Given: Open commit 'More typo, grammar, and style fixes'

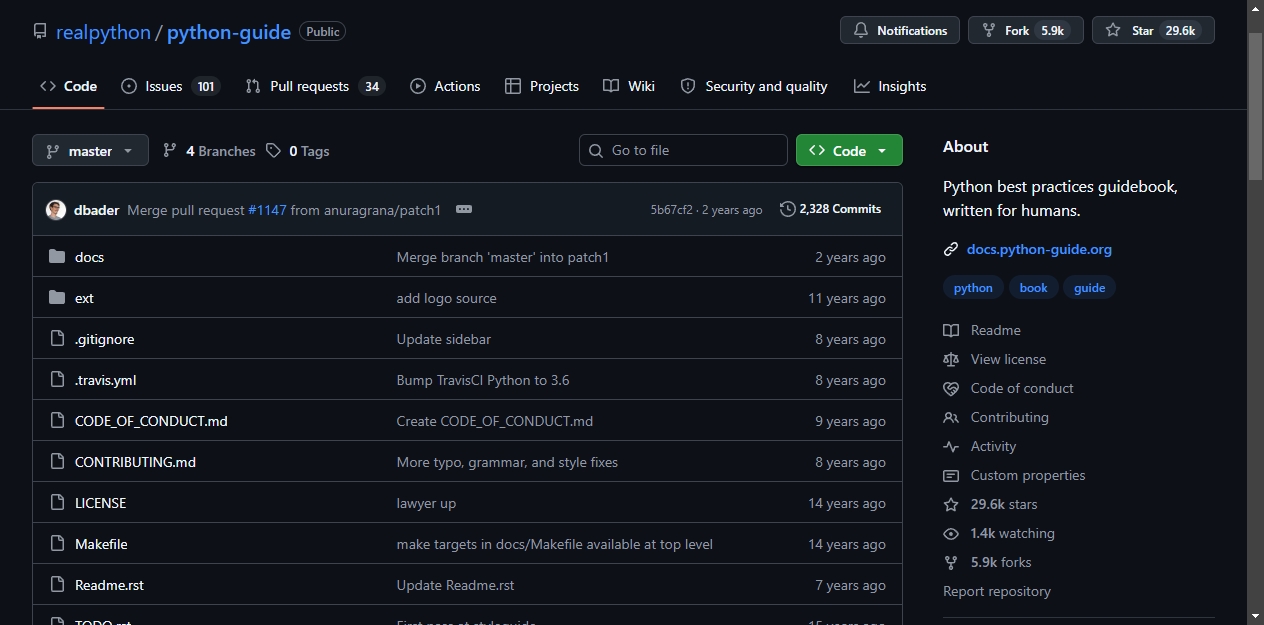Looking at the screenshot, I should pyautogui.click(x=507, y=462).
